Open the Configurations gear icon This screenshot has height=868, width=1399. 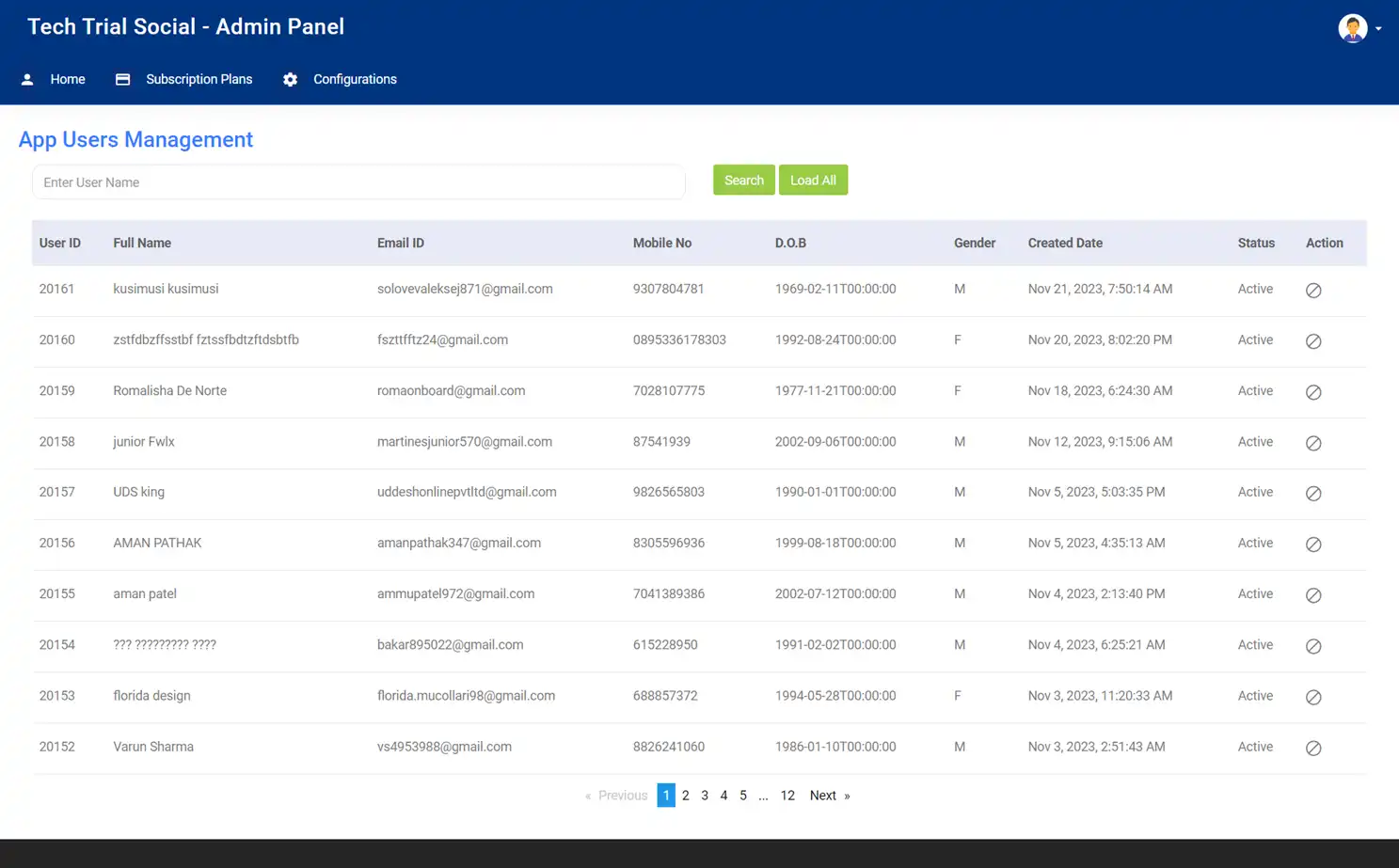click(290, 79)
